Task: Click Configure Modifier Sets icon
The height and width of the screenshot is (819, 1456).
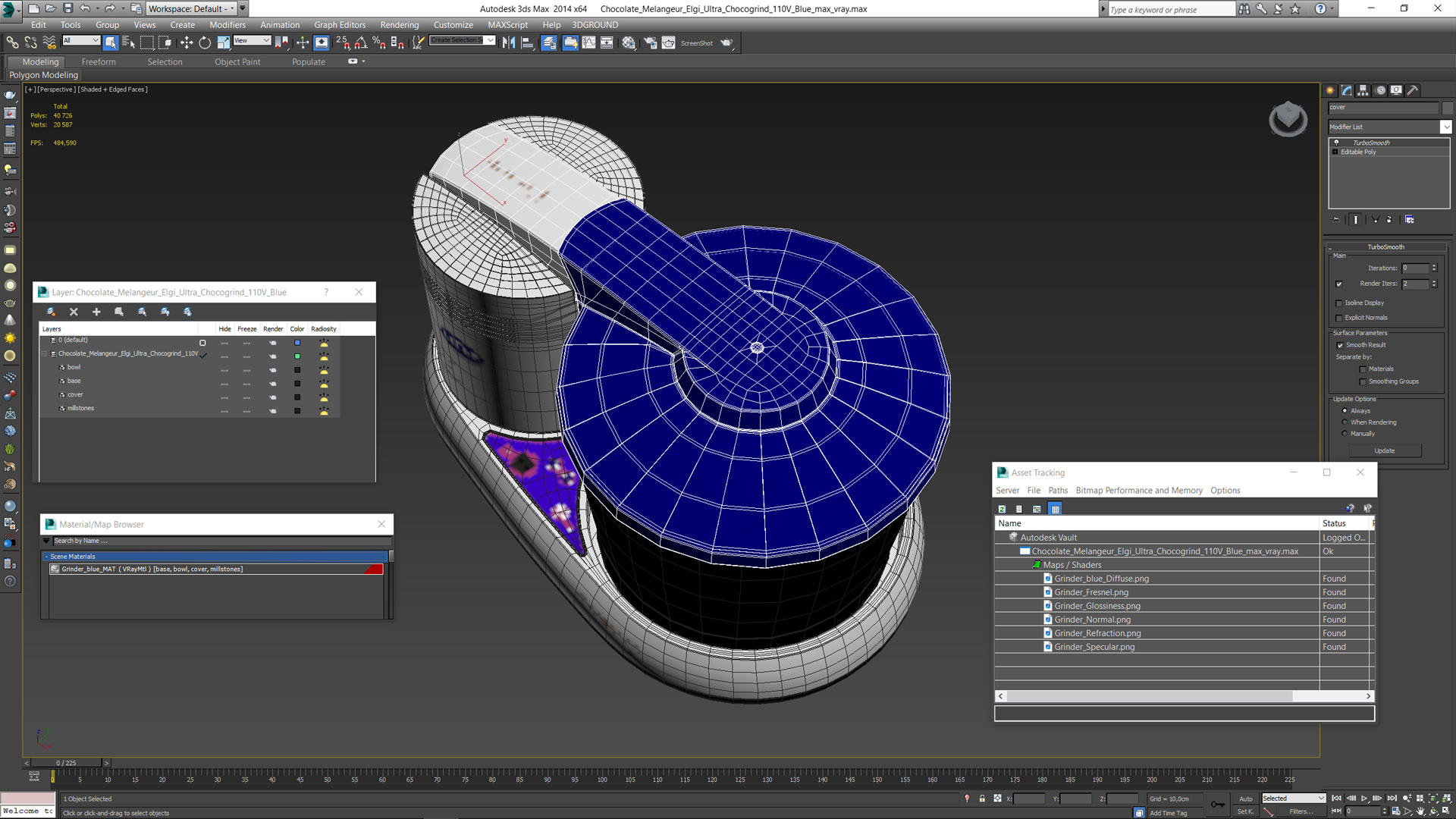Action: 1409,219
